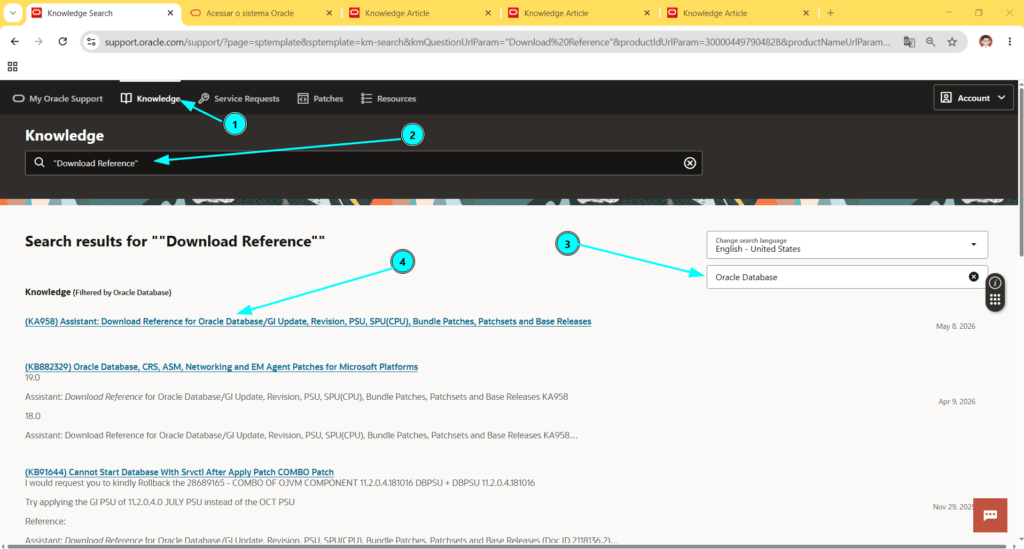Click the Knowledge book icon
1024x549 pixels.
[x=126, y=99]
